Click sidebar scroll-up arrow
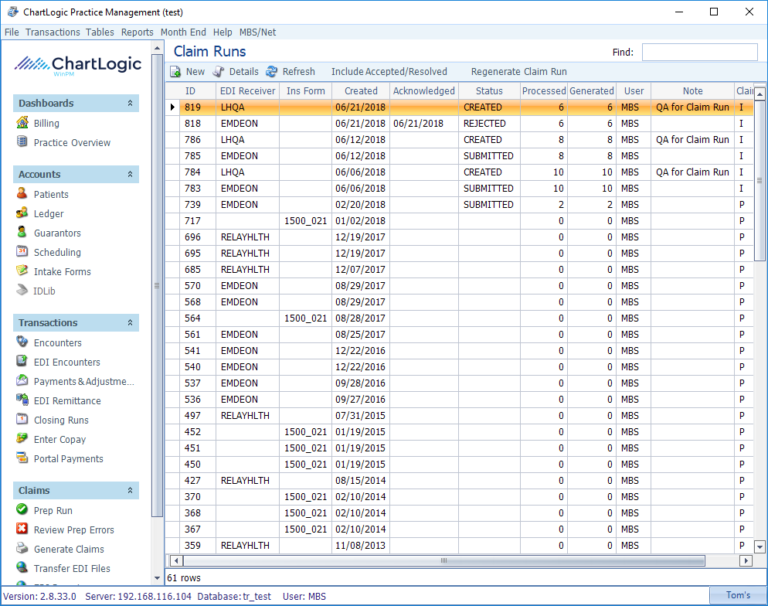The width and height of the screenshot is (768, 606). pos(157,48)
